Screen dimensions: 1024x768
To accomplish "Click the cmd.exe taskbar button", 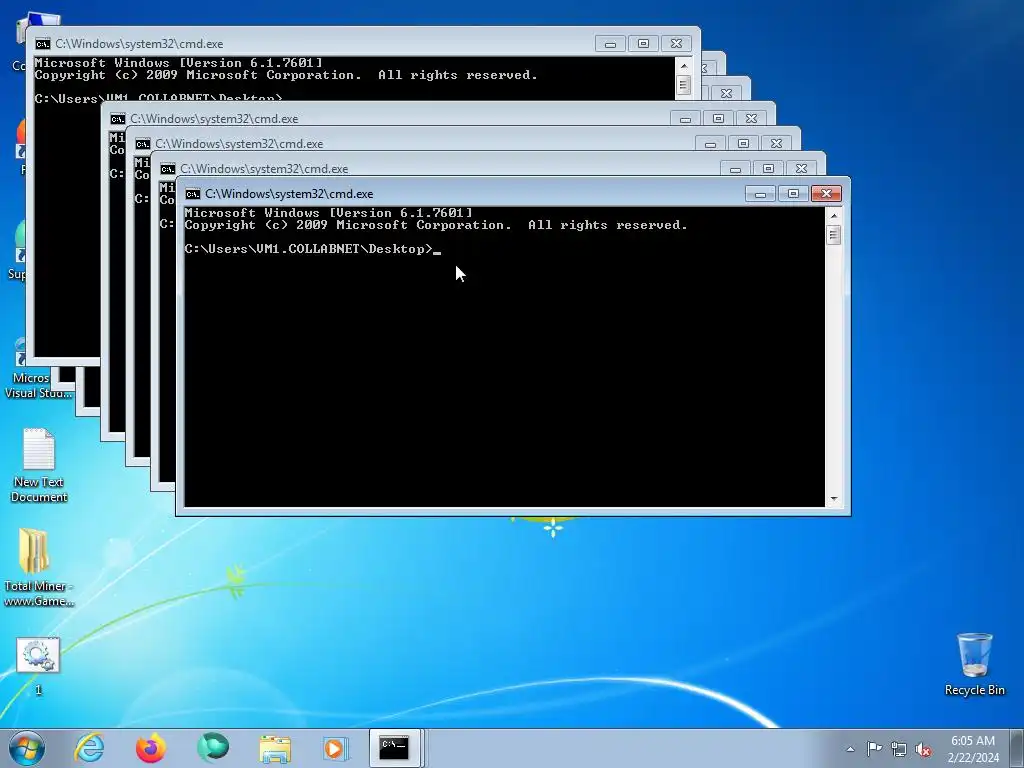I will point(396,748).
